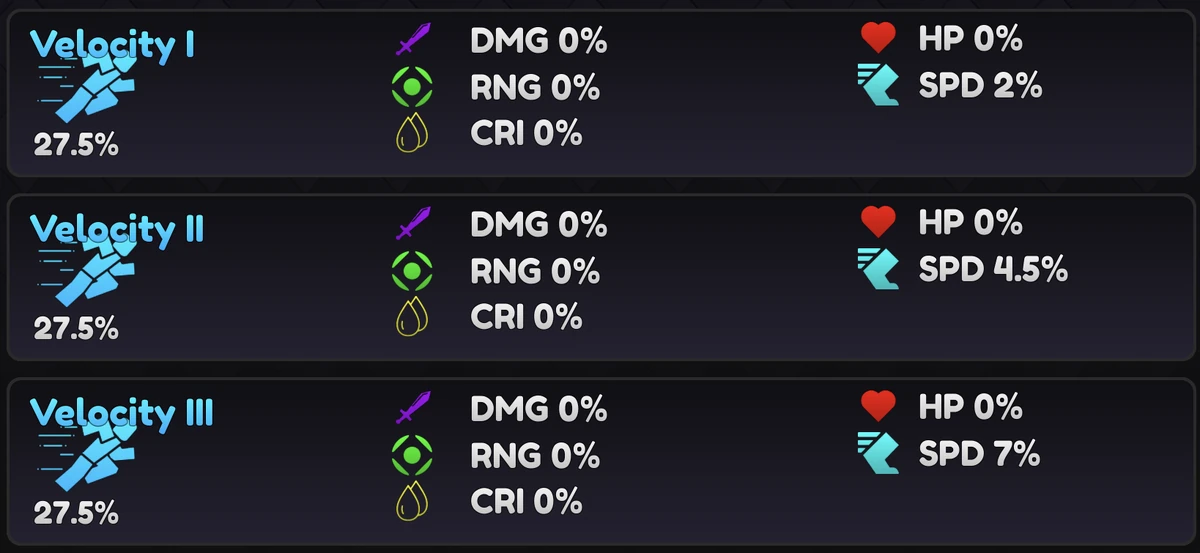Click the purple sword icon in Velocity III
The width and height of the screenshot is (1200, 553).
pyautogui.click(x=412, y=408)
